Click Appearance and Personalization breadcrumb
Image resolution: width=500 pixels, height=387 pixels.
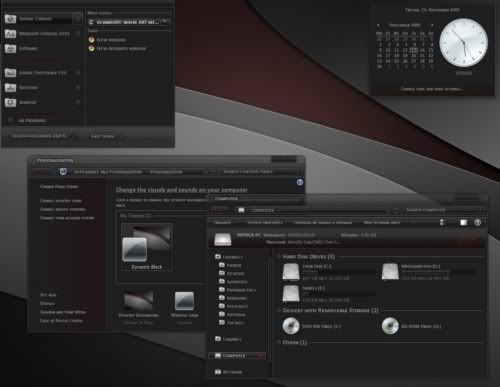click(108, 172)
